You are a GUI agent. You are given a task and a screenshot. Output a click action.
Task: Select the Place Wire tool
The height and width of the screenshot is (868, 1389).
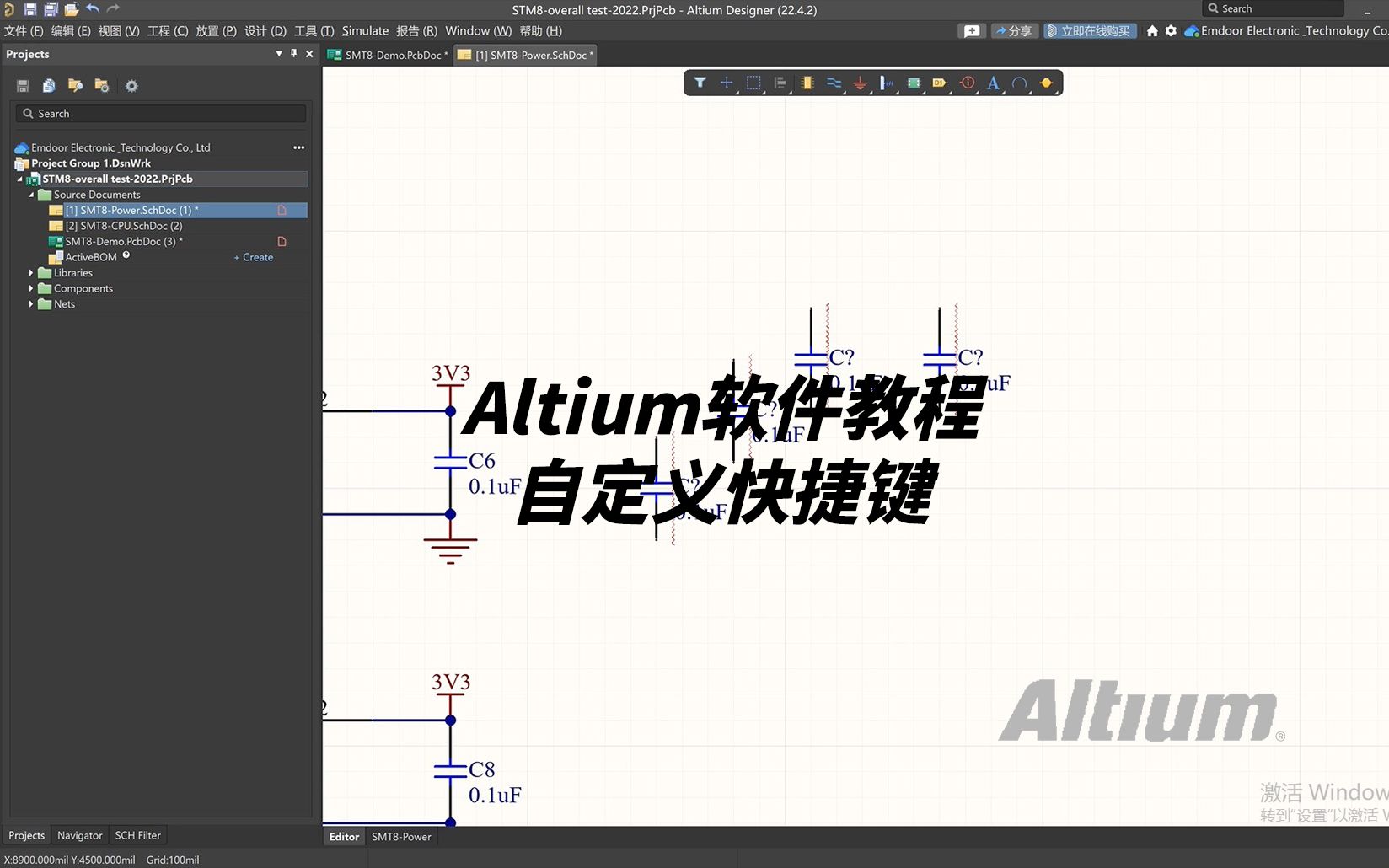[834, 83]
